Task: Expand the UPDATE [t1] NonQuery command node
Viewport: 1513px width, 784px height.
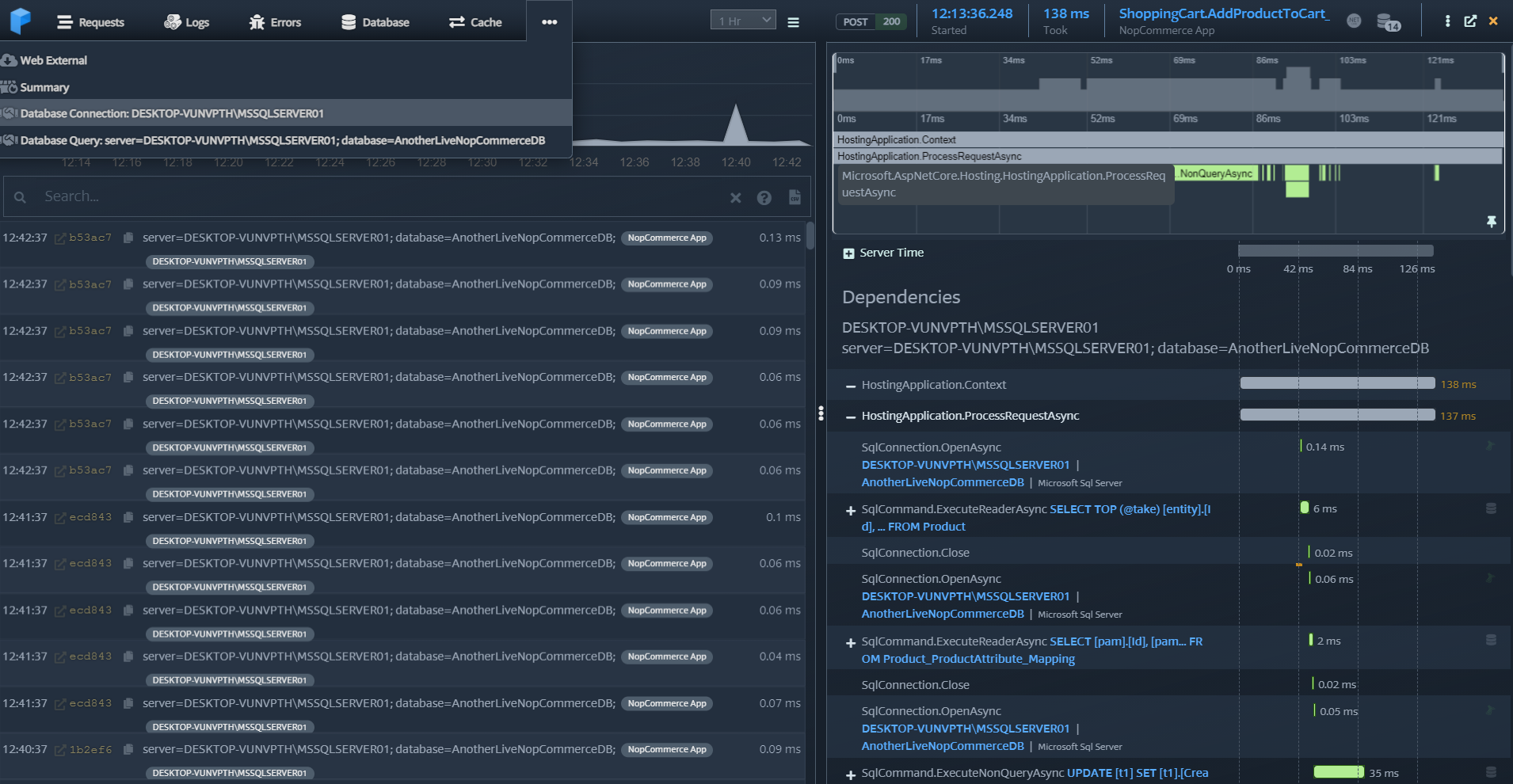Action: (x=850, y=774)
